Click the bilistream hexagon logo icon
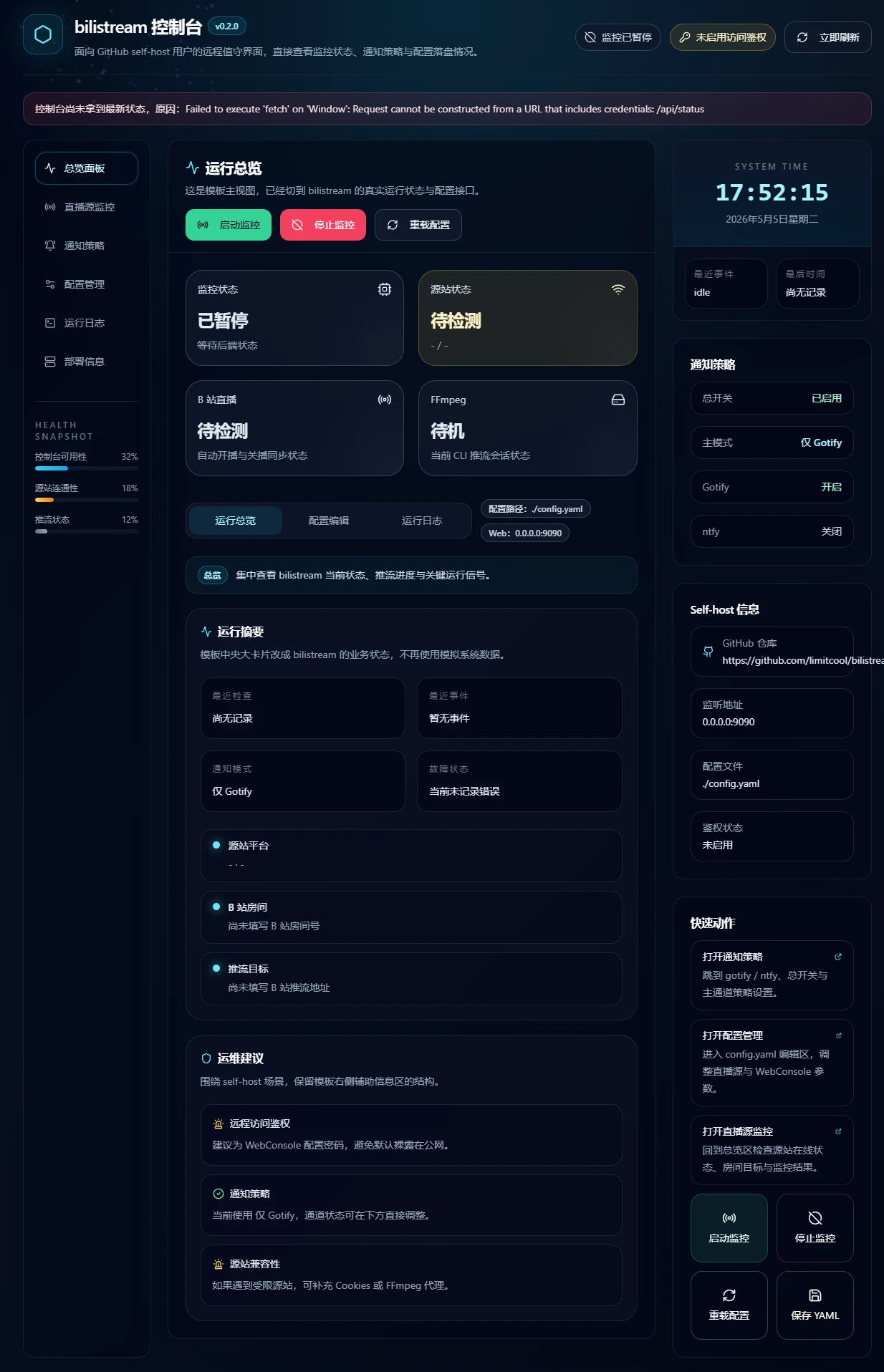 pyautogui.click(x=43, y=34)
